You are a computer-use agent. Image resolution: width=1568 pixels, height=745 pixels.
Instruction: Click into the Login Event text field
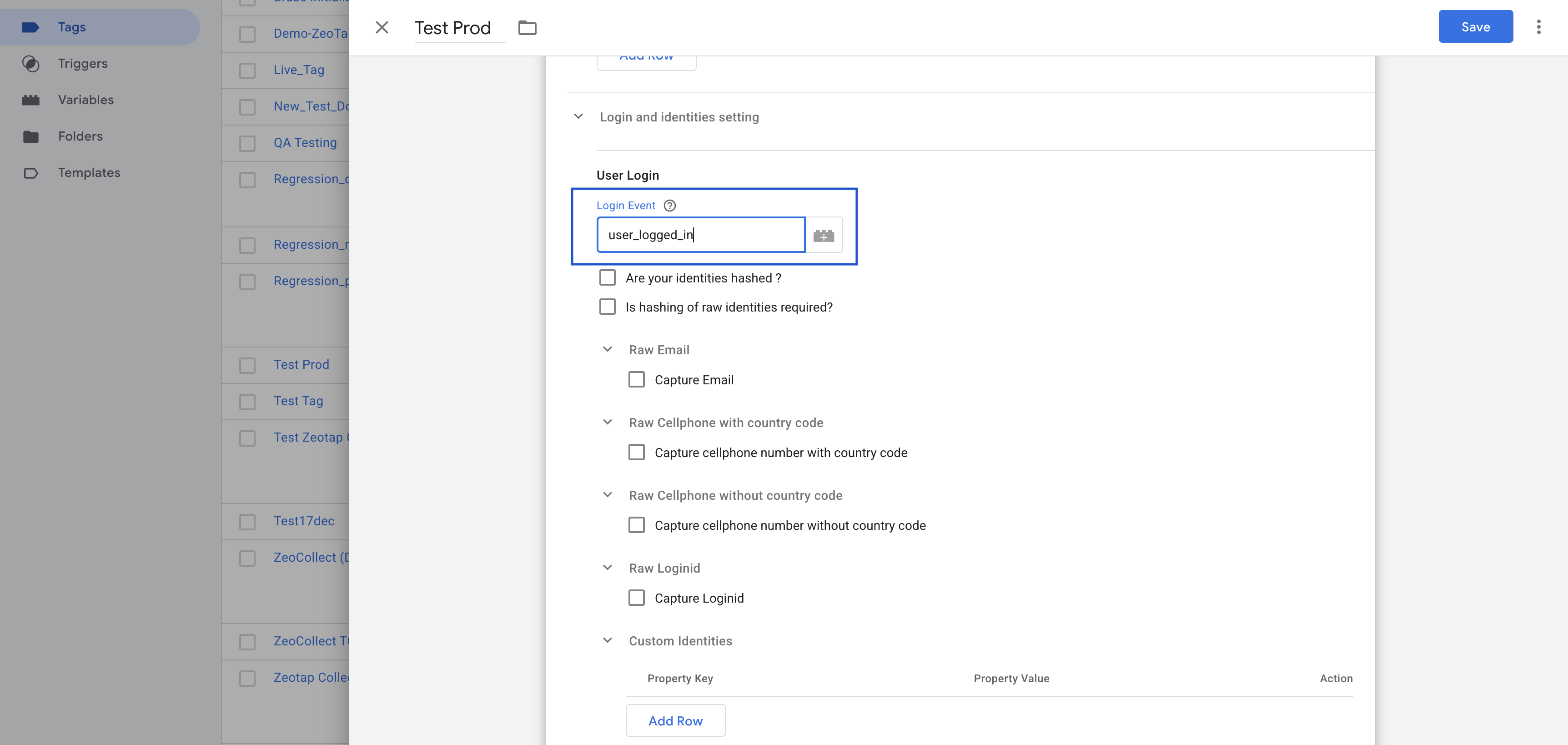pyautogui.click(x=700, y=235)
